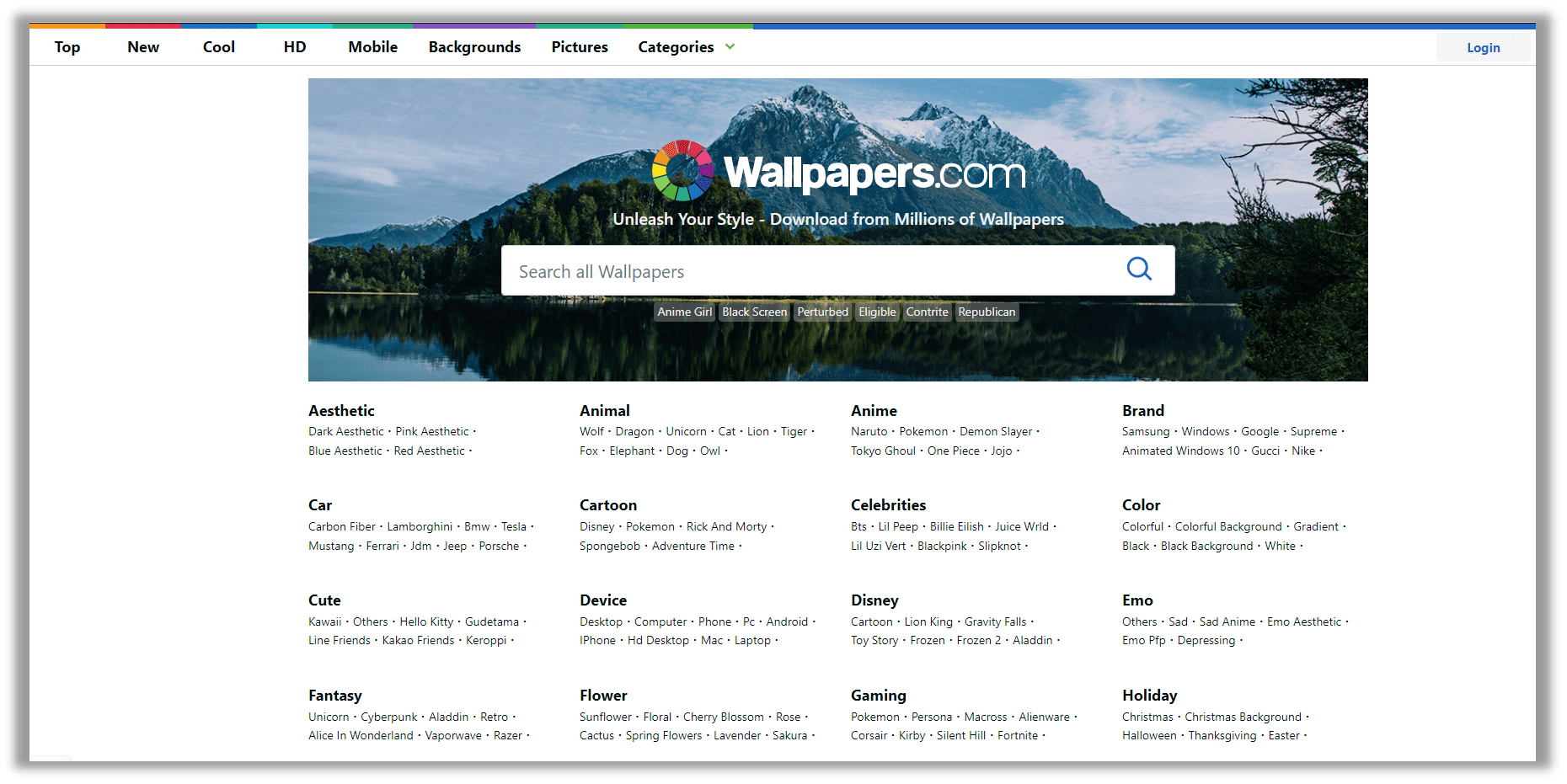Open the Celebrities category heading
This screenshot has width=1567, height=784.
pos(888,505)
